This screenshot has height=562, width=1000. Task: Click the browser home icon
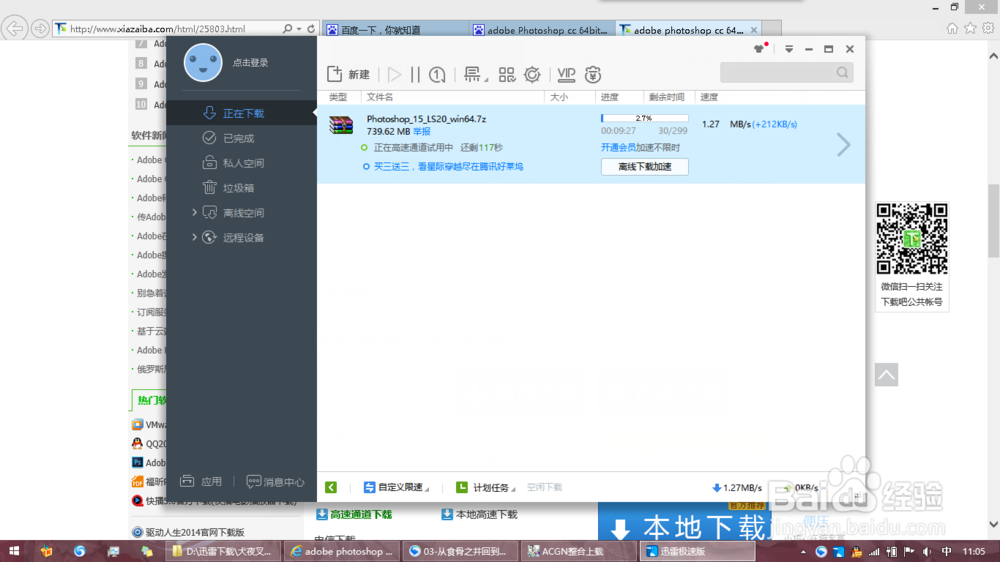(x=952, y=28)
